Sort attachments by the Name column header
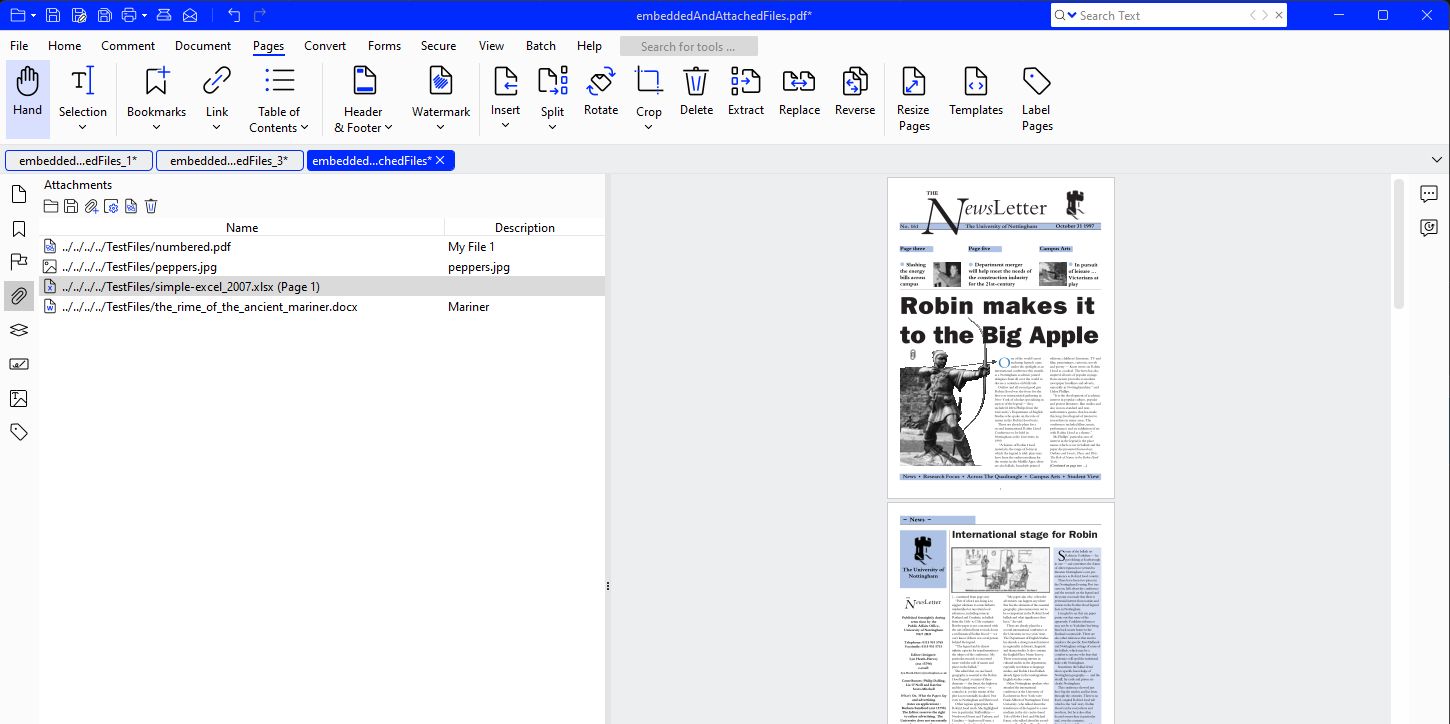The image size is (1450, 724). coord(242,227)
